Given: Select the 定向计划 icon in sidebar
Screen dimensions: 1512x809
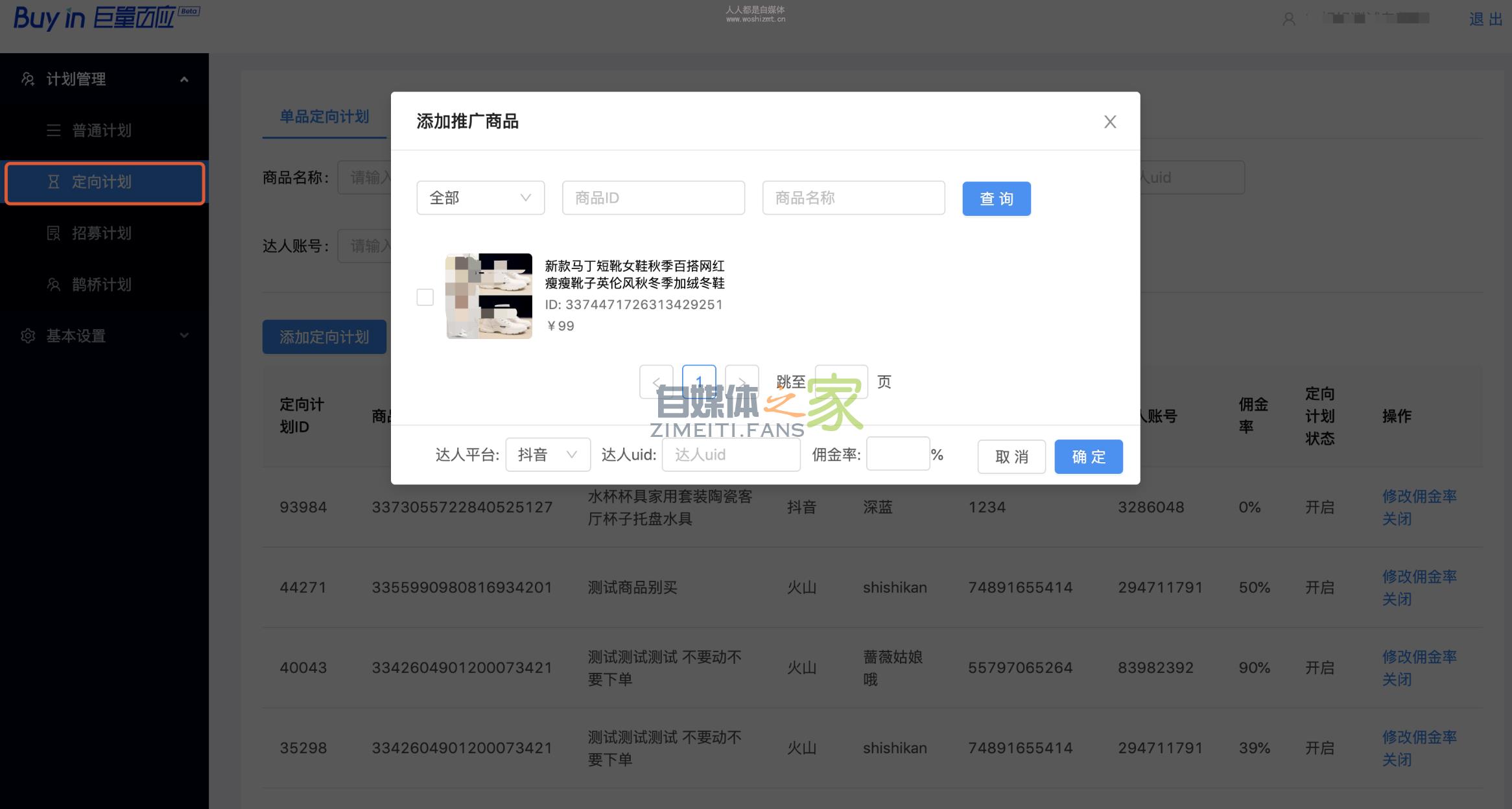Looking at the screenshot, I should coord(54,182).
